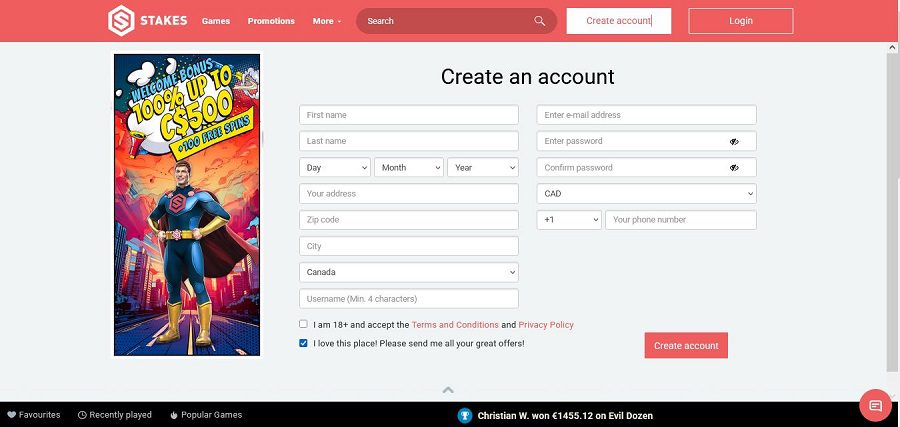This screenshot has width=900, height=427.
Task: Open the Promotions menu item
Action: click(x=271, y=21)
